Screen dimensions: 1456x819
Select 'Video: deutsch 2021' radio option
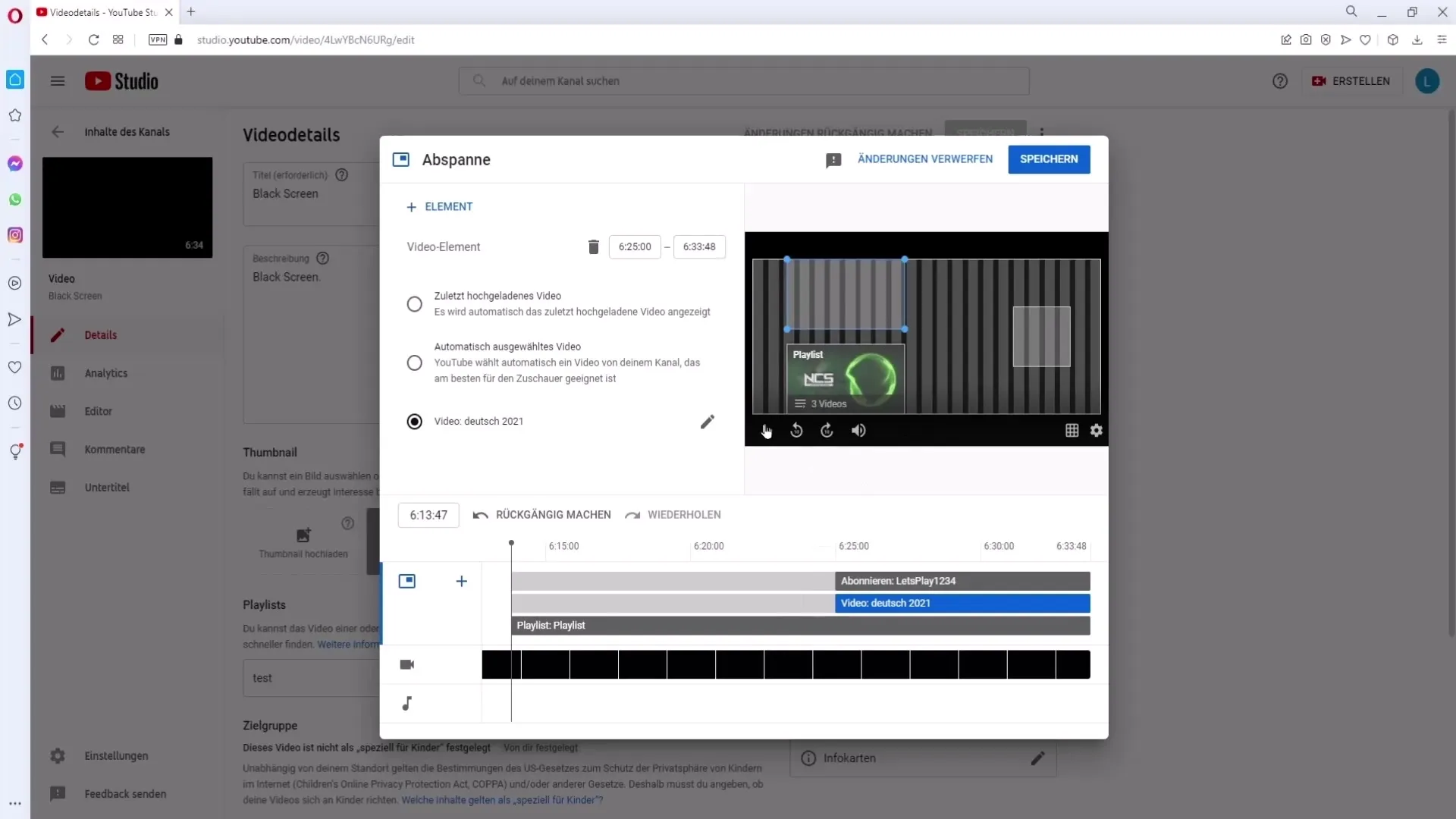[414, 422]
